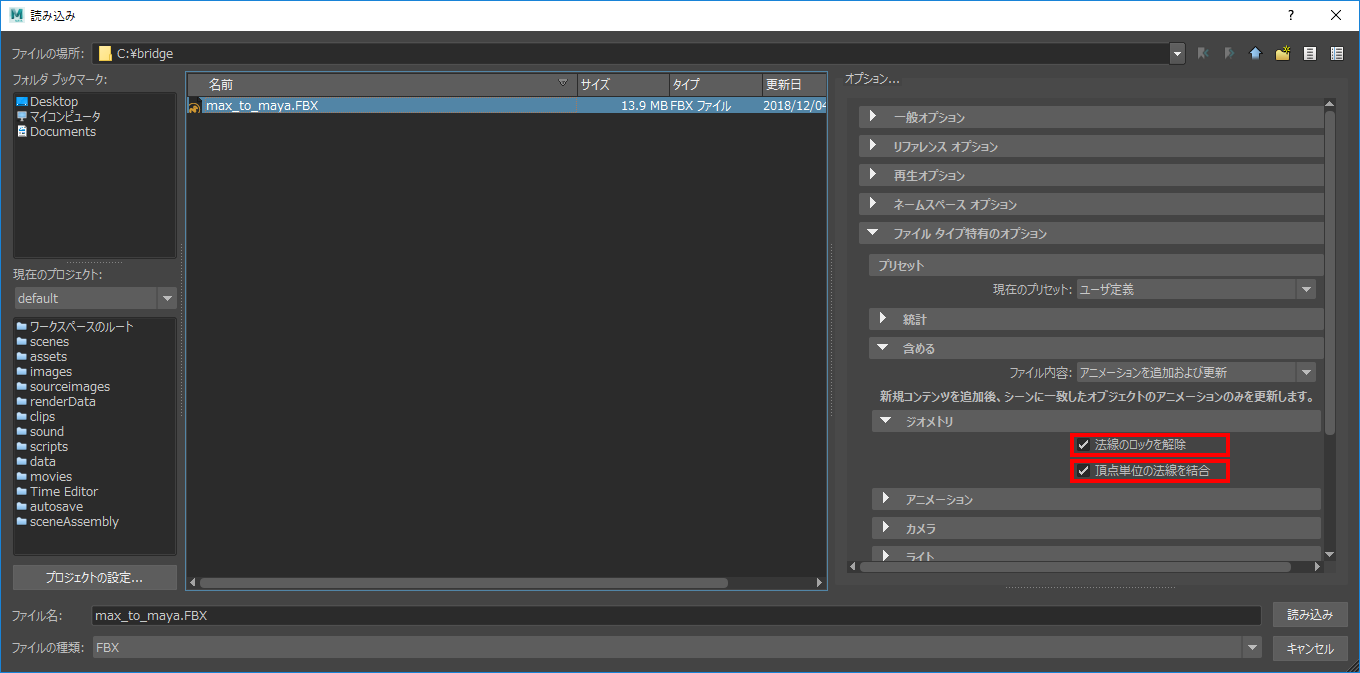Create a new folder
Screen dimensions: 1360x673
(1282, 54)
